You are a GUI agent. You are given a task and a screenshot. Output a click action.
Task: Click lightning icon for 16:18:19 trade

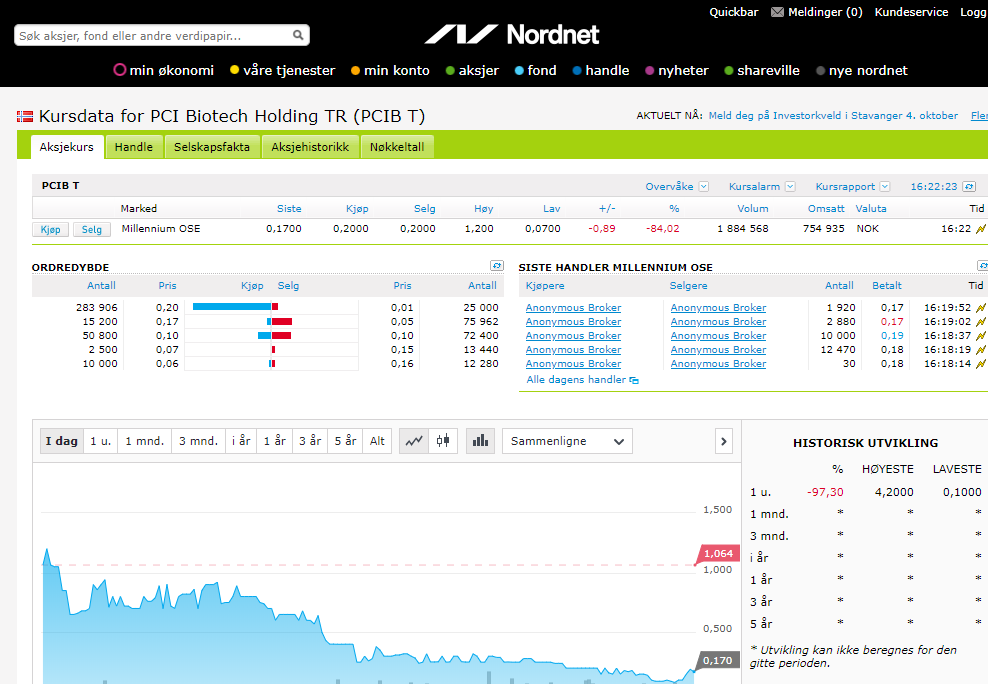(980, 350)
